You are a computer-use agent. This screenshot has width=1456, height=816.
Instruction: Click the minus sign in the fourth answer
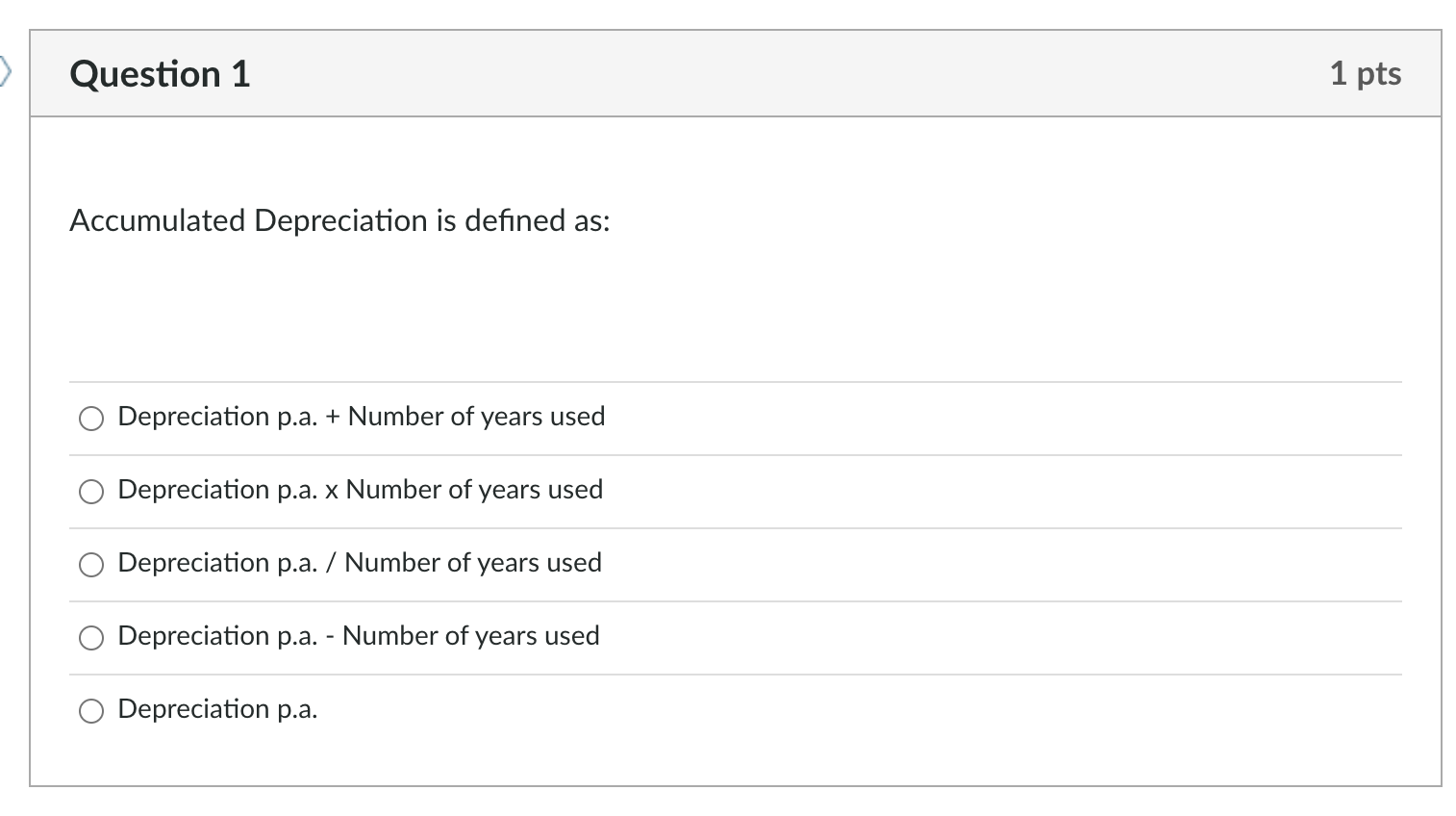(330, 637)
